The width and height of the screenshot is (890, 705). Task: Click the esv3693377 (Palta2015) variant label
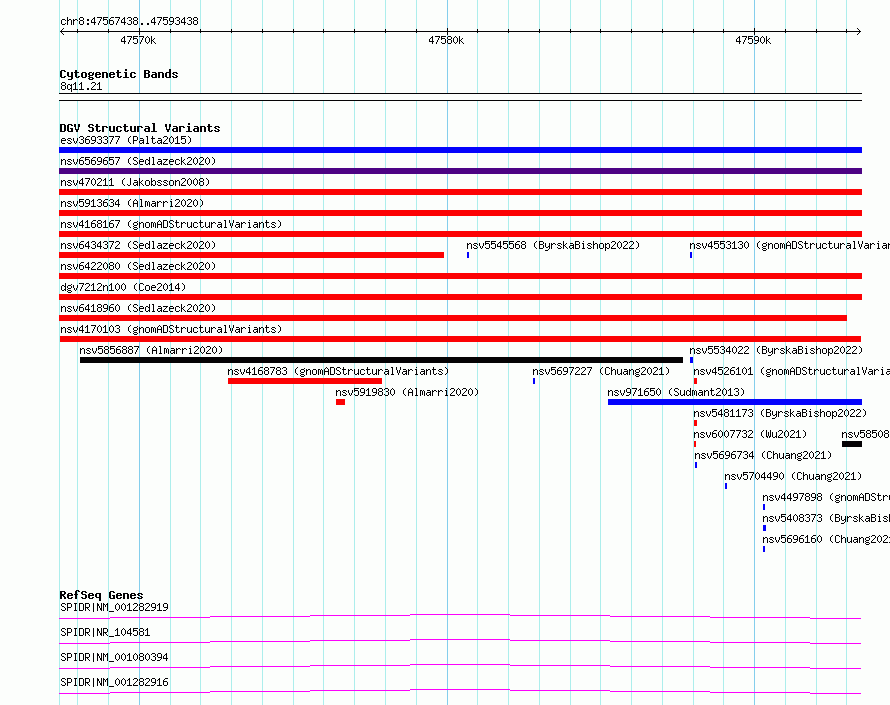point(126,140)
